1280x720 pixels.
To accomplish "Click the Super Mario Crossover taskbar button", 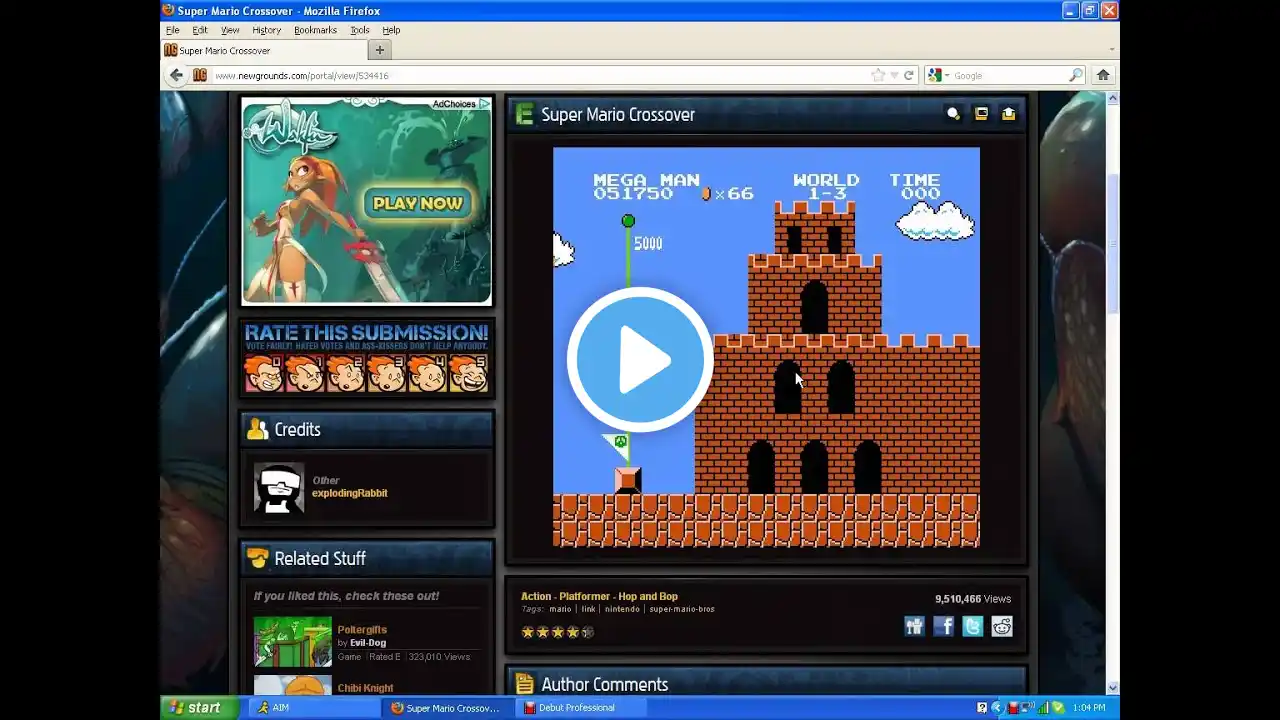I will coord(446,708).
